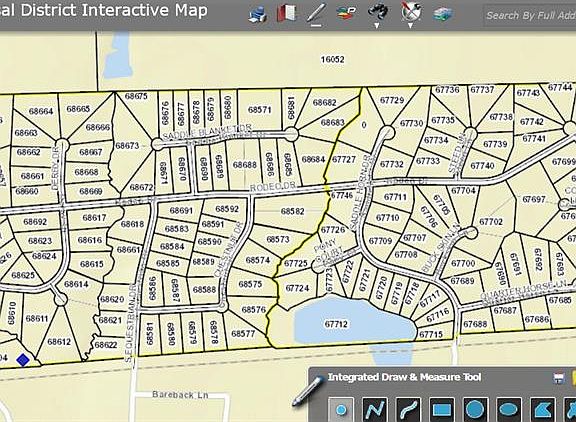Expand the compass tool dropdown arrow
This screenshot has width=576, height=422.
(x=410, y=26)
